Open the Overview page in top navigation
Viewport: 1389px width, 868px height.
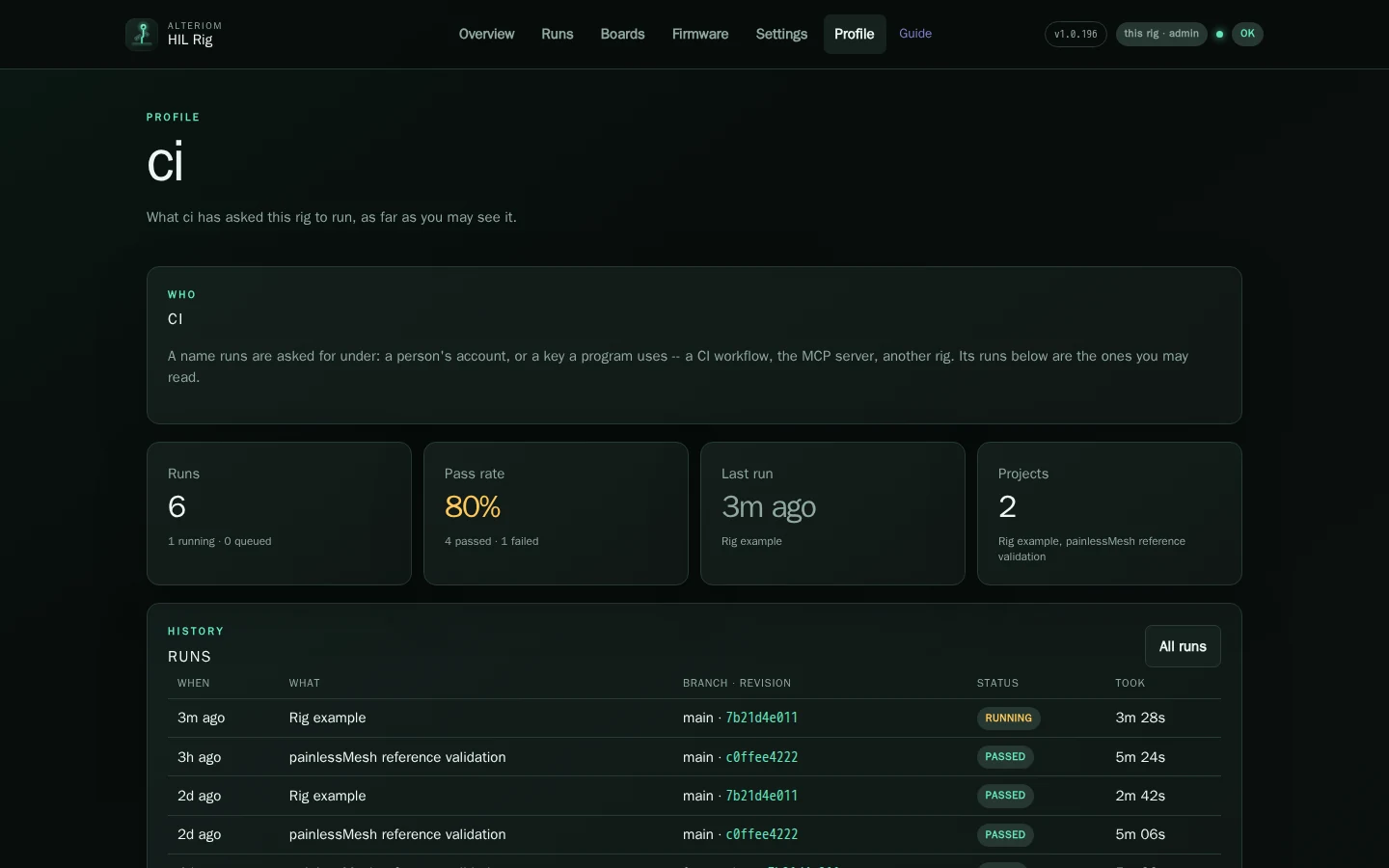[x=486, y=34]
